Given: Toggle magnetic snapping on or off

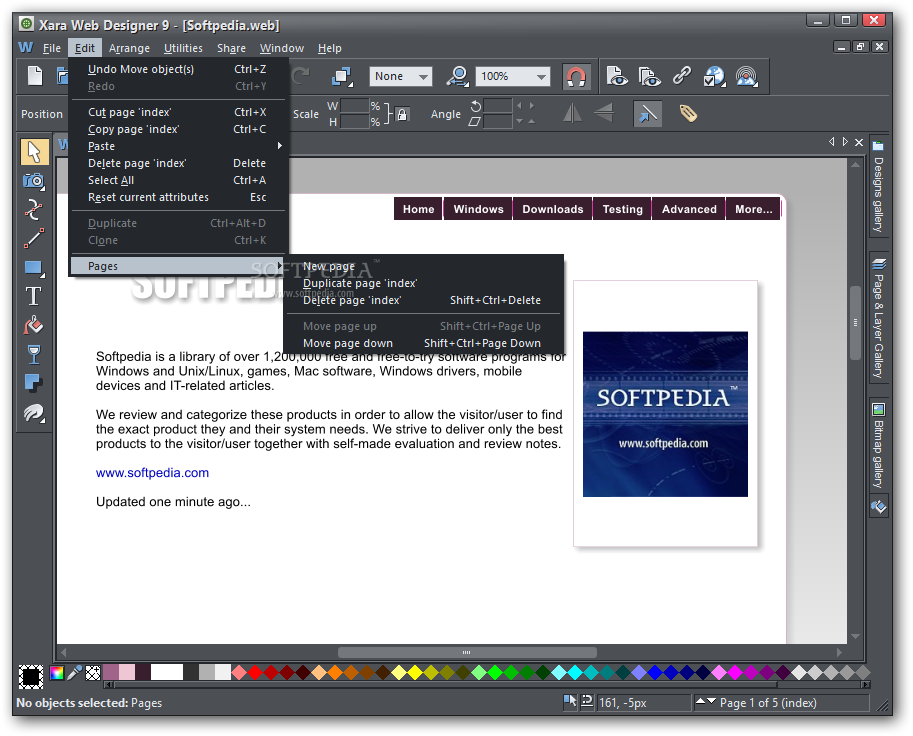Looking at the screenshot, I should click(576, 76).
